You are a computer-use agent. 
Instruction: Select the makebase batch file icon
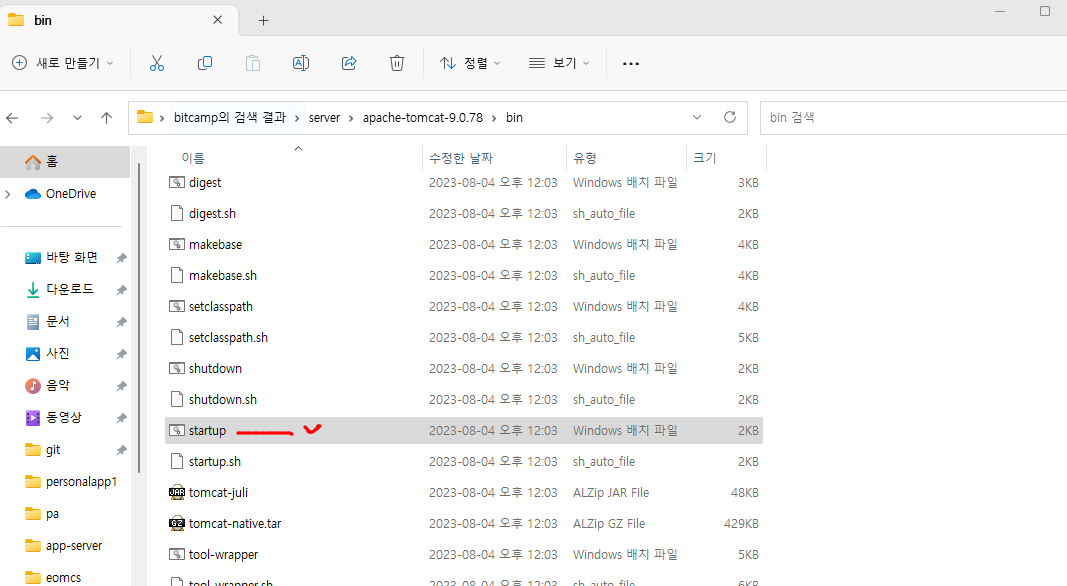177,244
